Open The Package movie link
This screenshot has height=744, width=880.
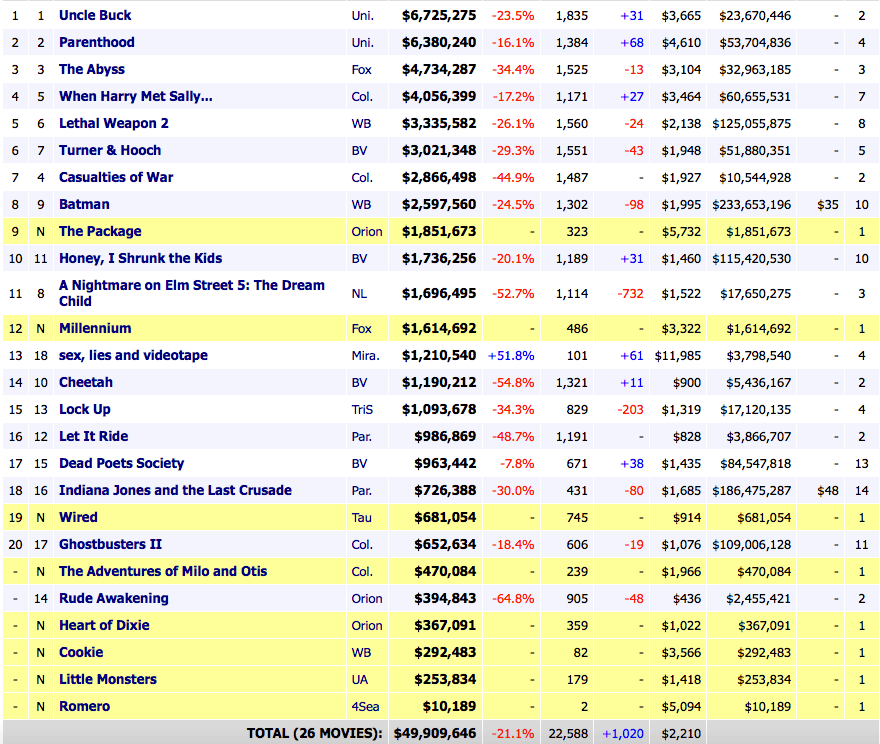[100, 231]
